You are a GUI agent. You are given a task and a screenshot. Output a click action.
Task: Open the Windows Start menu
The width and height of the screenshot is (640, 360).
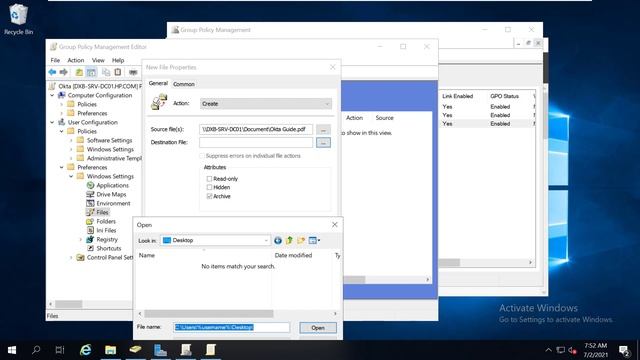pyautogui.click(x=12, y=350)
